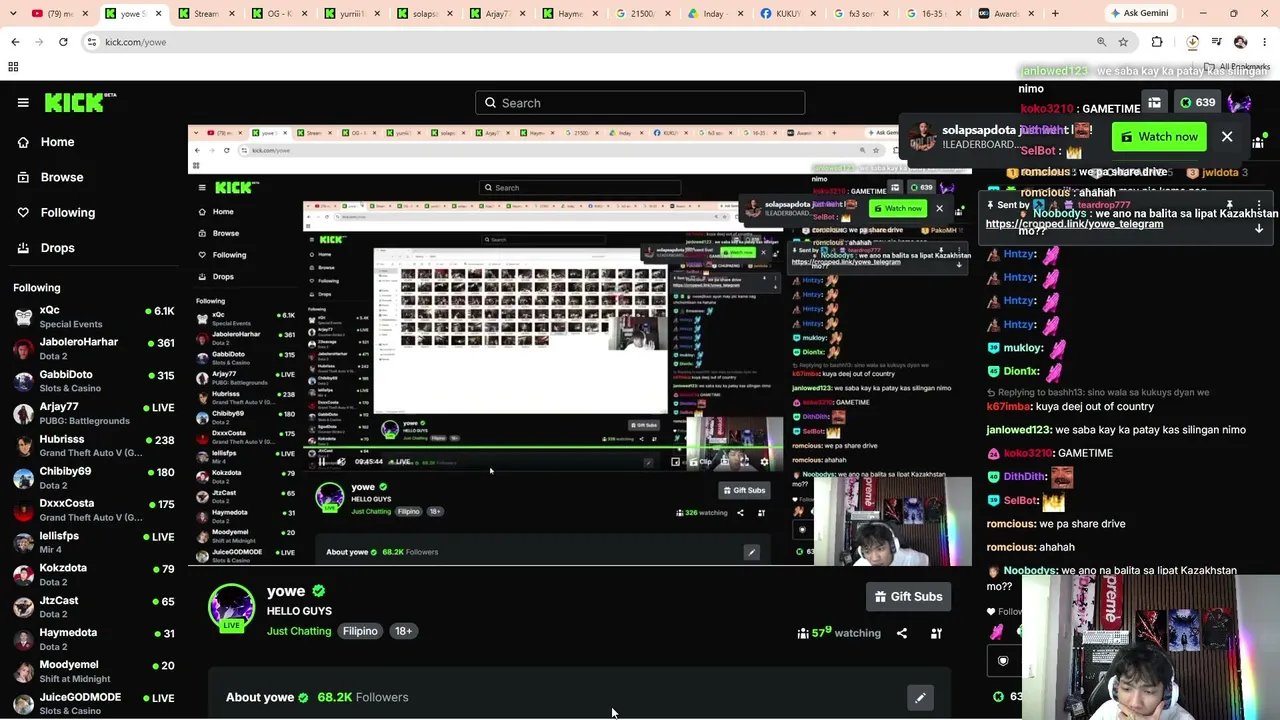Image resolution: width=1280 pixels, height=720 pixels.
Task: Select the 18+ tag
Action: [x=403, y=631]
